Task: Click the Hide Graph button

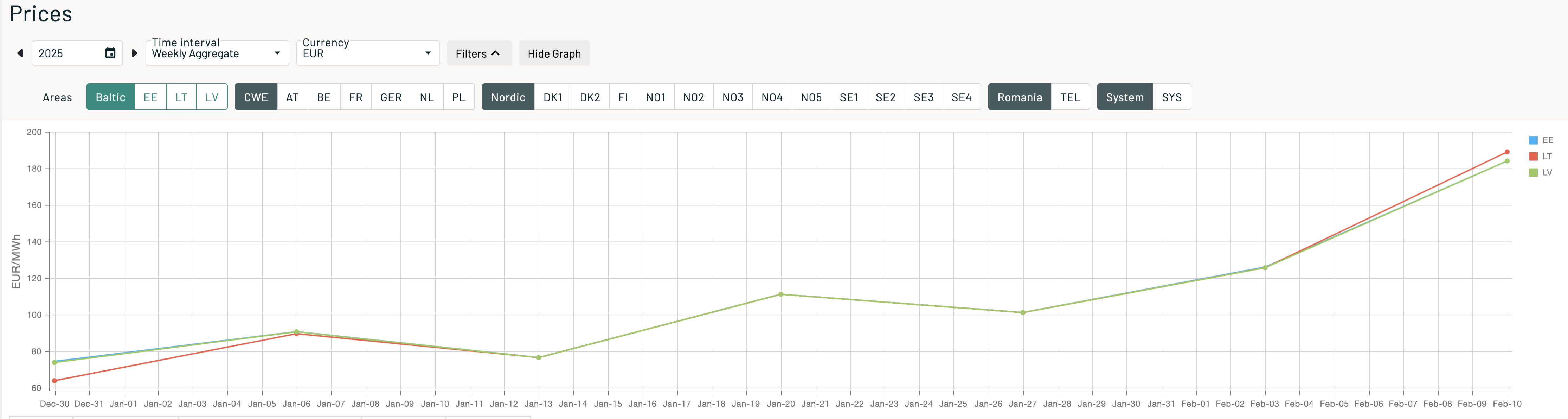Action: (554, 53)
